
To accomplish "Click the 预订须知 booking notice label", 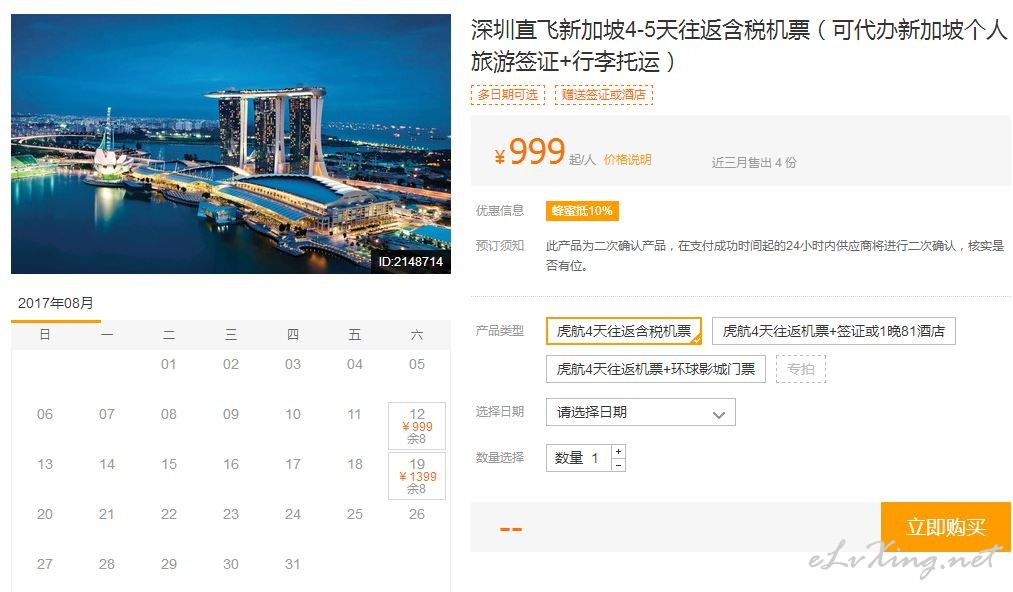I will (x=499, y=246).
